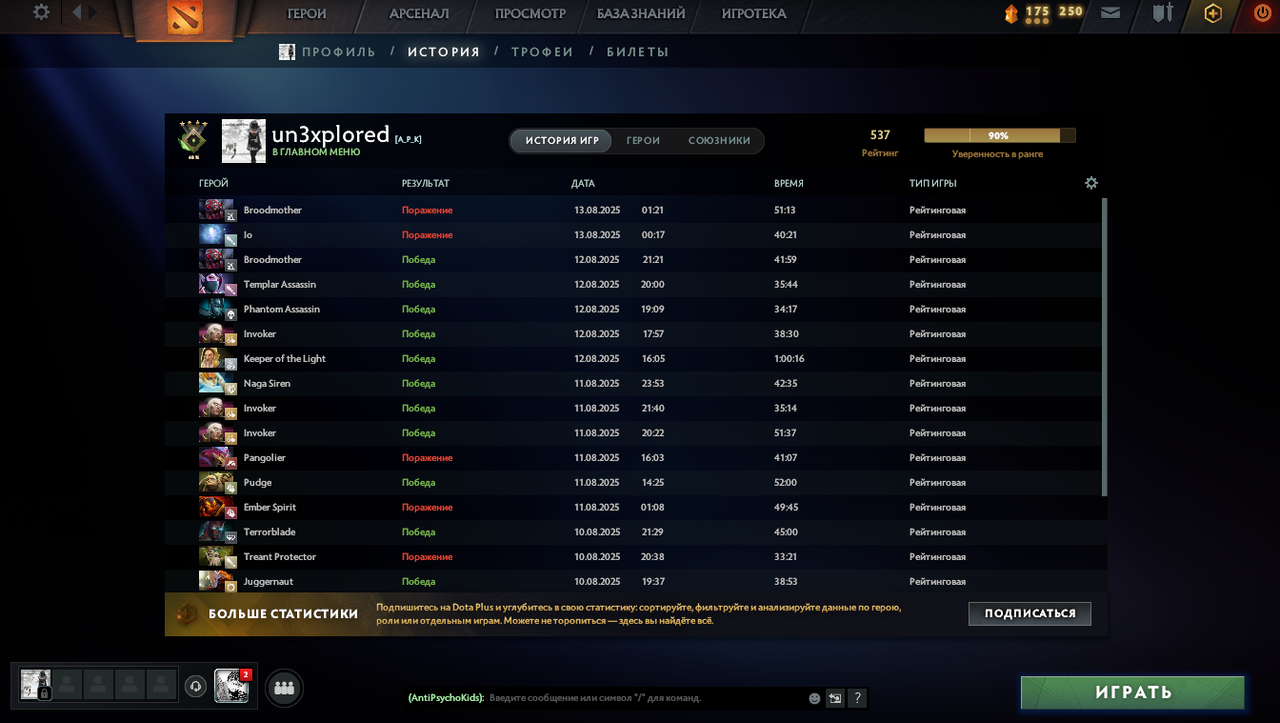Screen dimensions: 1280x723
Task: Open the shards balance 175 250
Action: coord(1044,13)
